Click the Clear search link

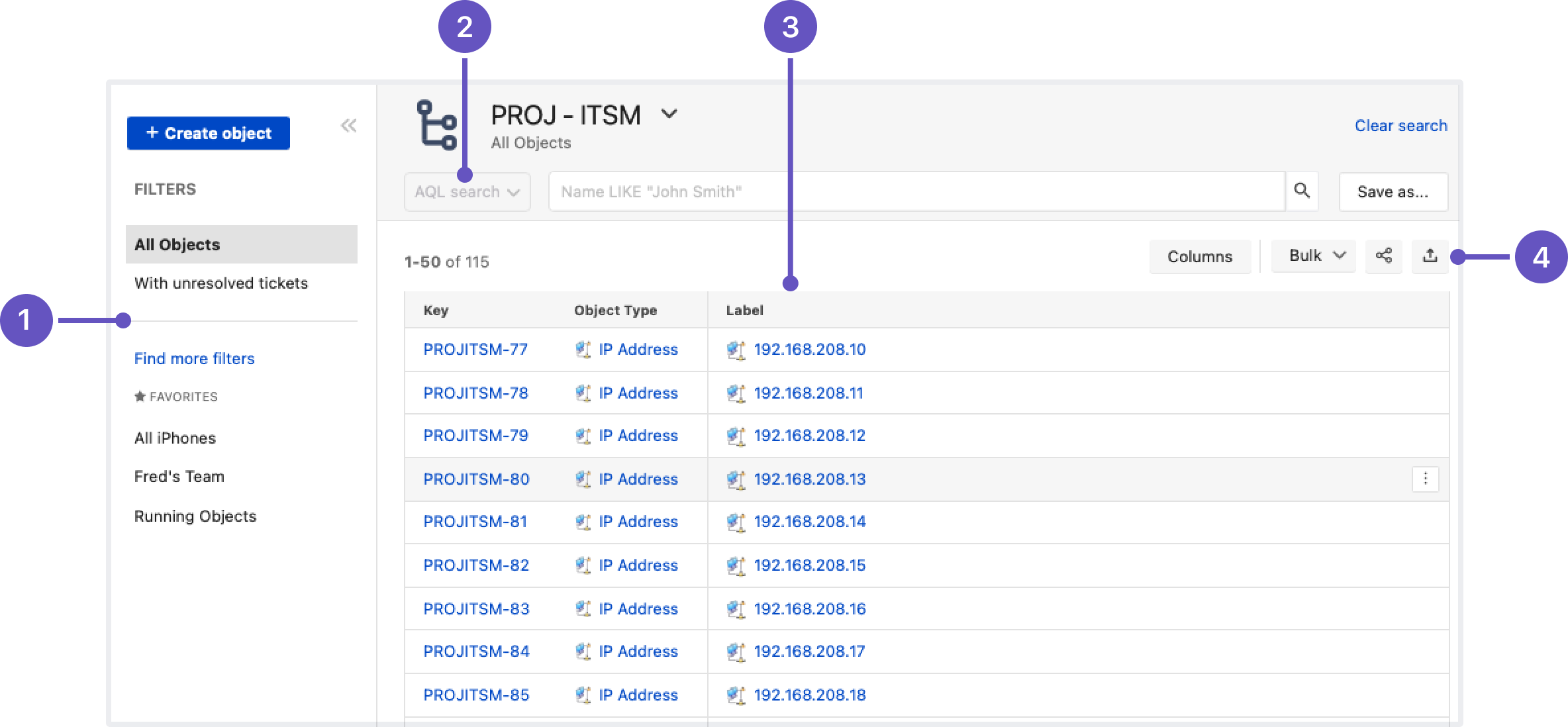(x=1400, y=126)
